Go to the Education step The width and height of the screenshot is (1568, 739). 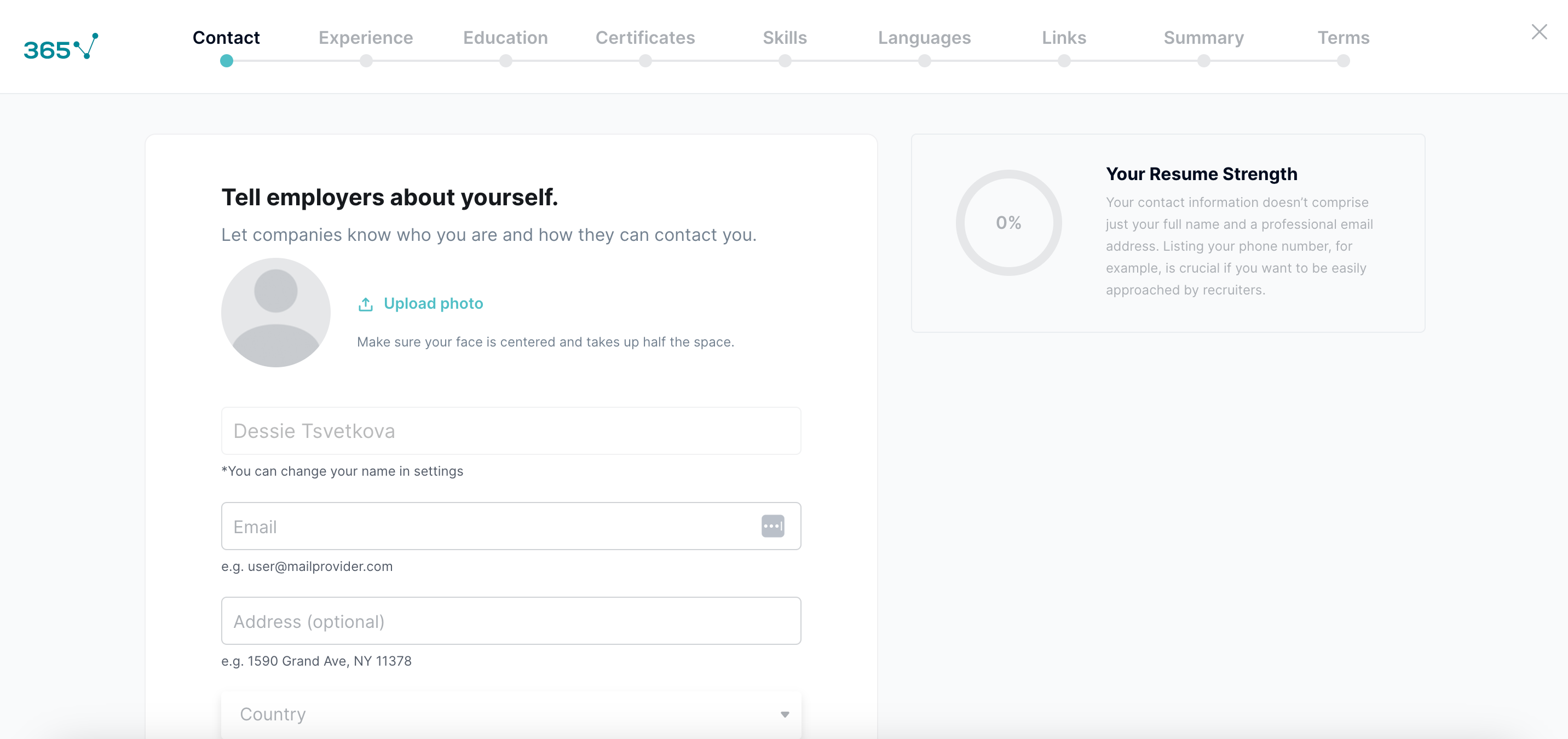coord(505,38)
